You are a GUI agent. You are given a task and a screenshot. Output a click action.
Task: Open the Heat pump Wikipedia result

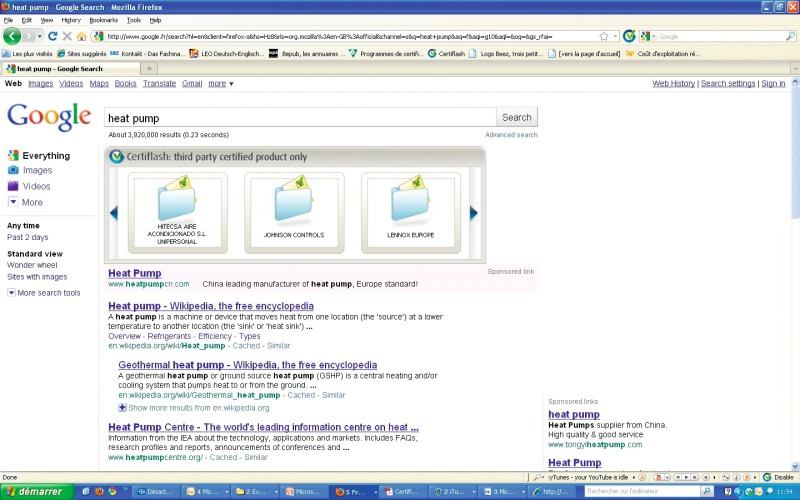(x=211, y=306)
